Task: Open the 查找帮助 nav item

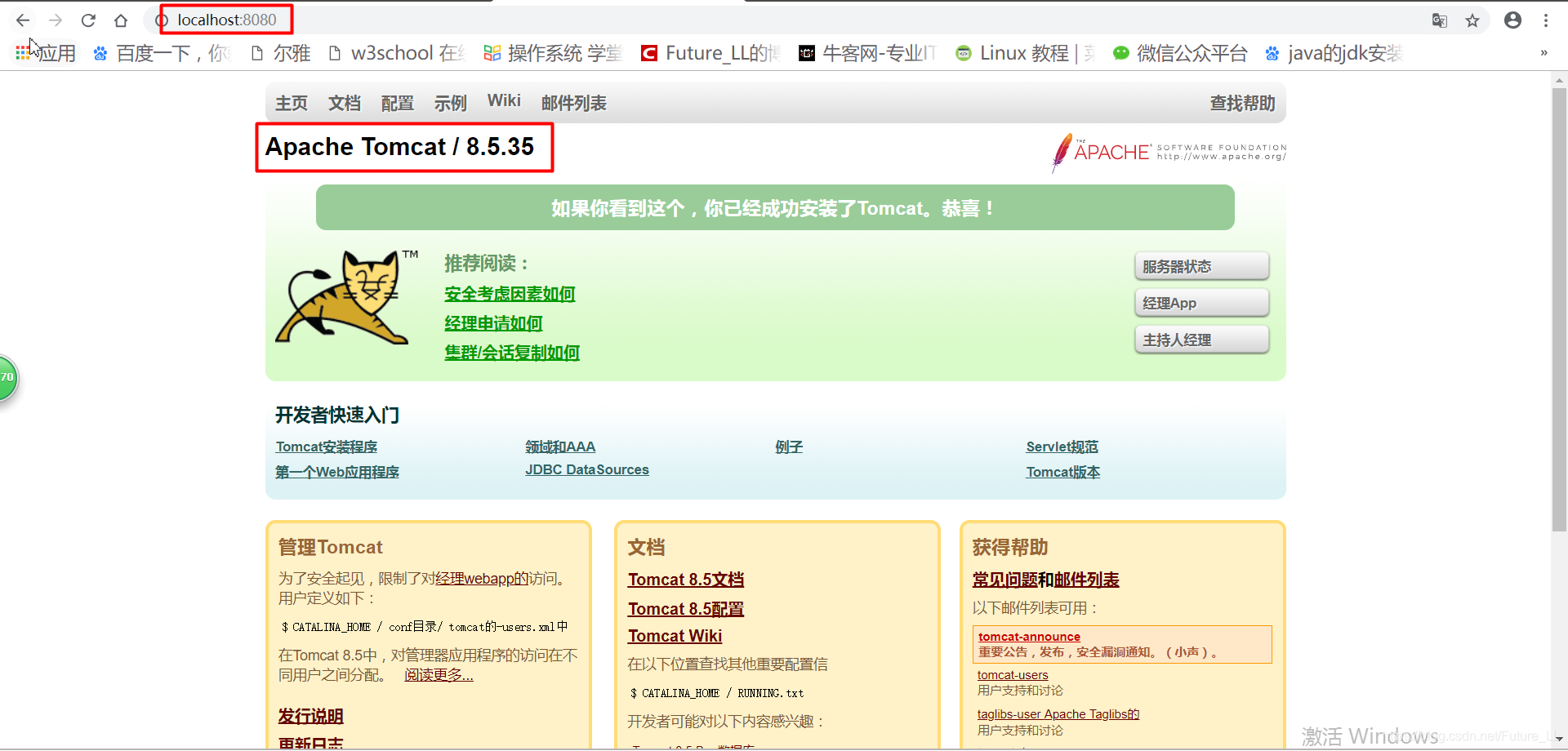Action: tap(1242, 103)
